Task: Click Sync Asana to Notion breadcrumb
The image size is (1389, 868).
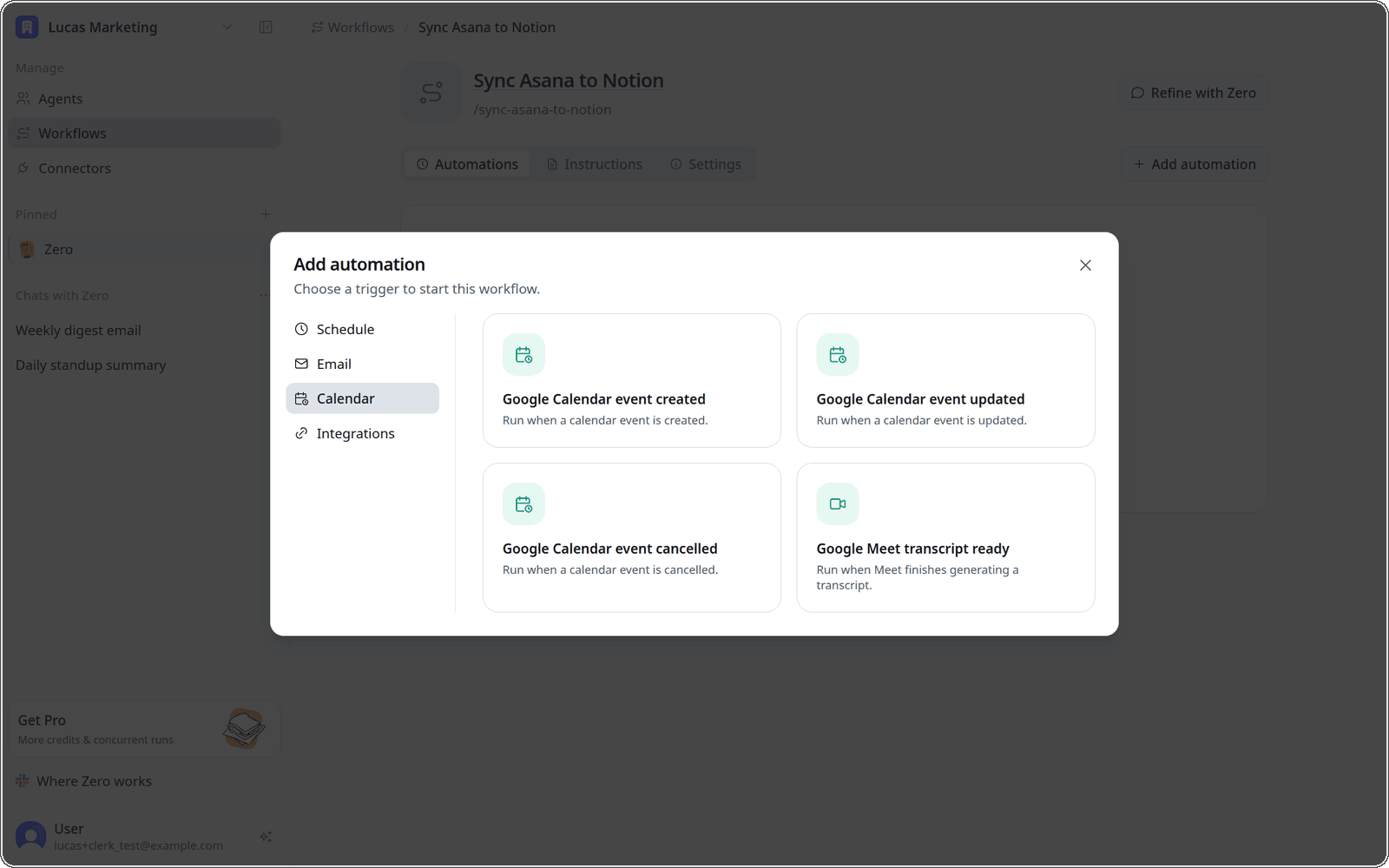Action: (487, 28)
